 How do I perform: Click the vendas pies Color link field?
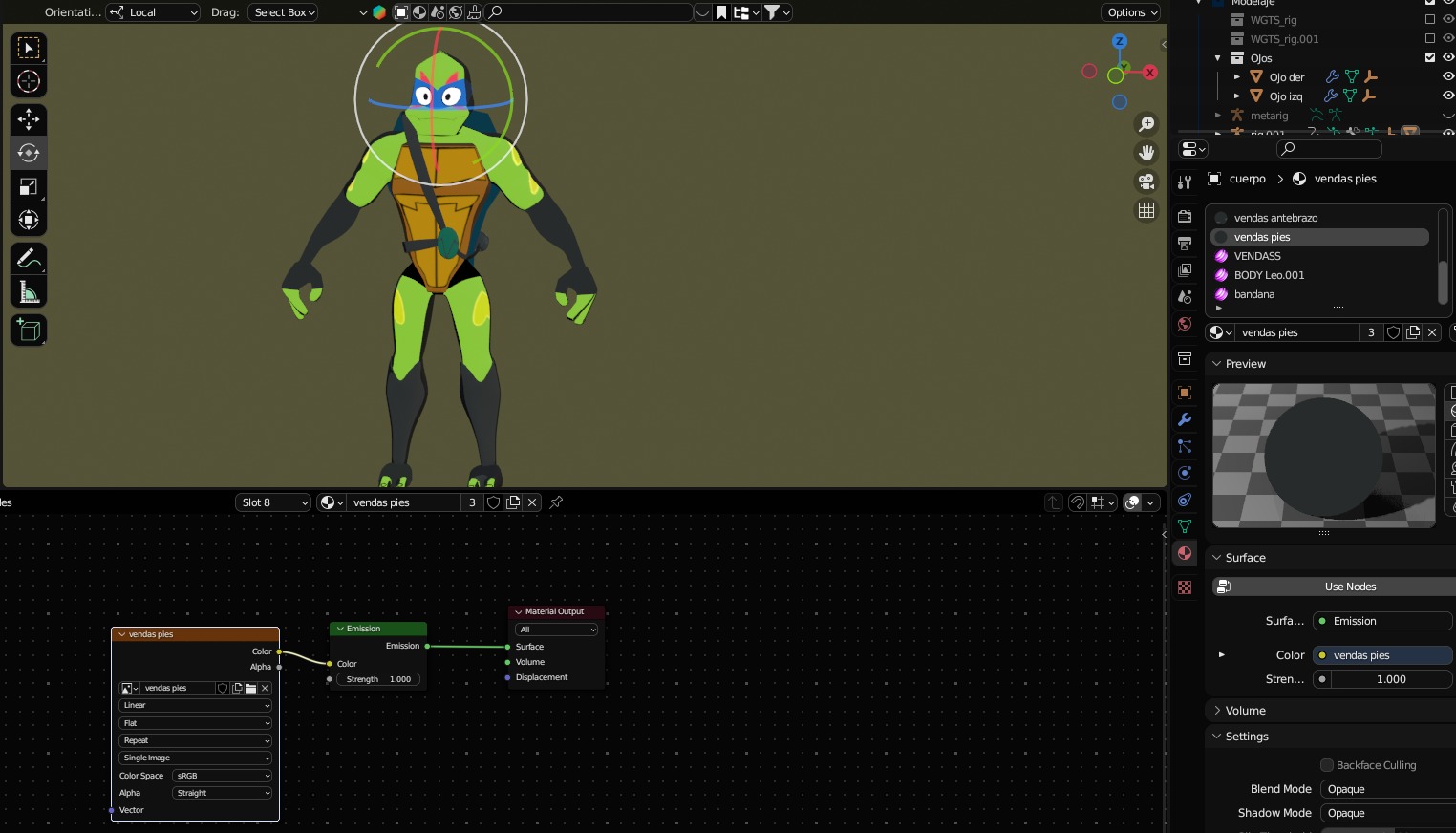1382,655
